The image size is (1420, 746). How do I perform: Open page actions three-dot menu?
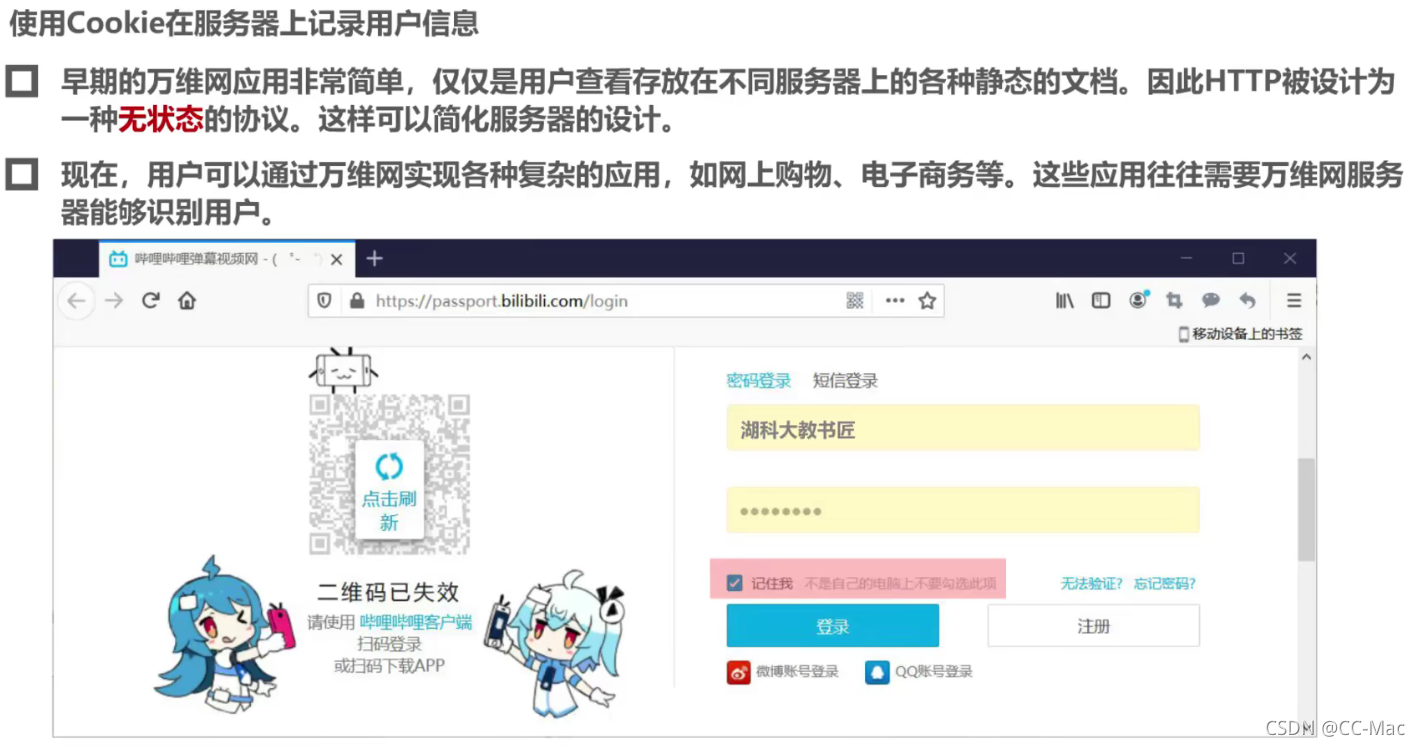(x=895, y=300)
